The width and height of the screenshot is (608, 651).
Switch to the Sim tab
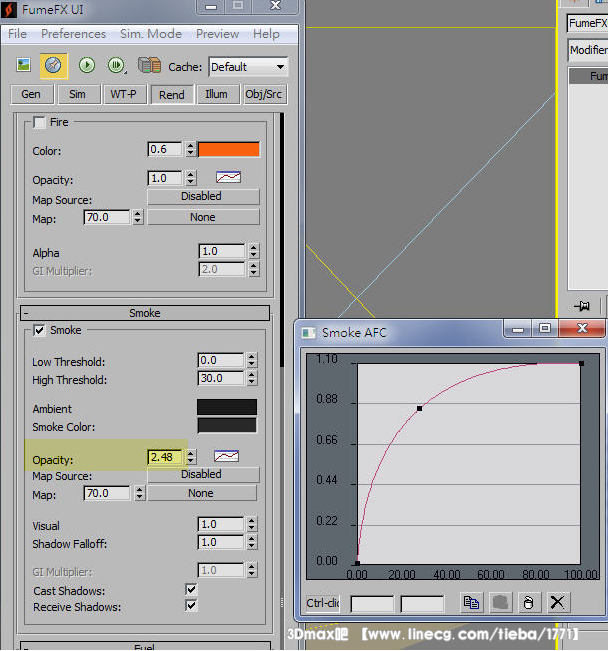coord(78,95)
